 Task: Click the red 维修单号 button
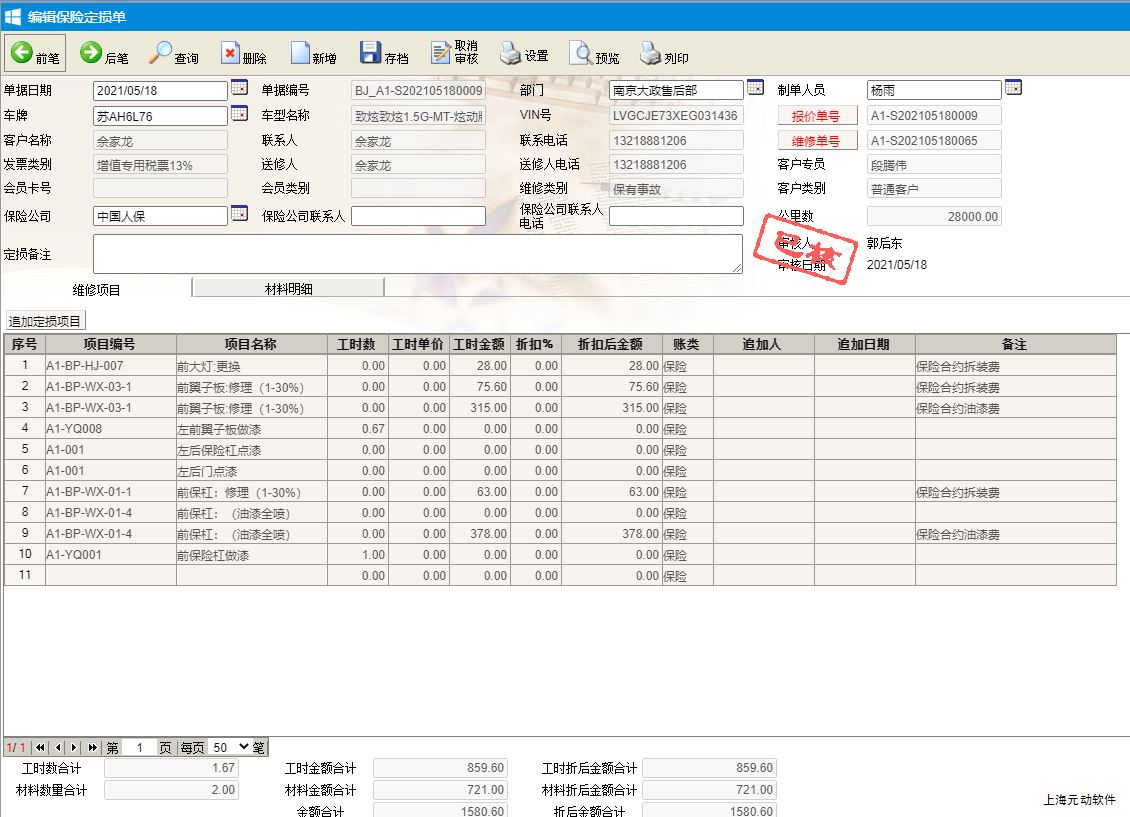(x=816, y=141)
